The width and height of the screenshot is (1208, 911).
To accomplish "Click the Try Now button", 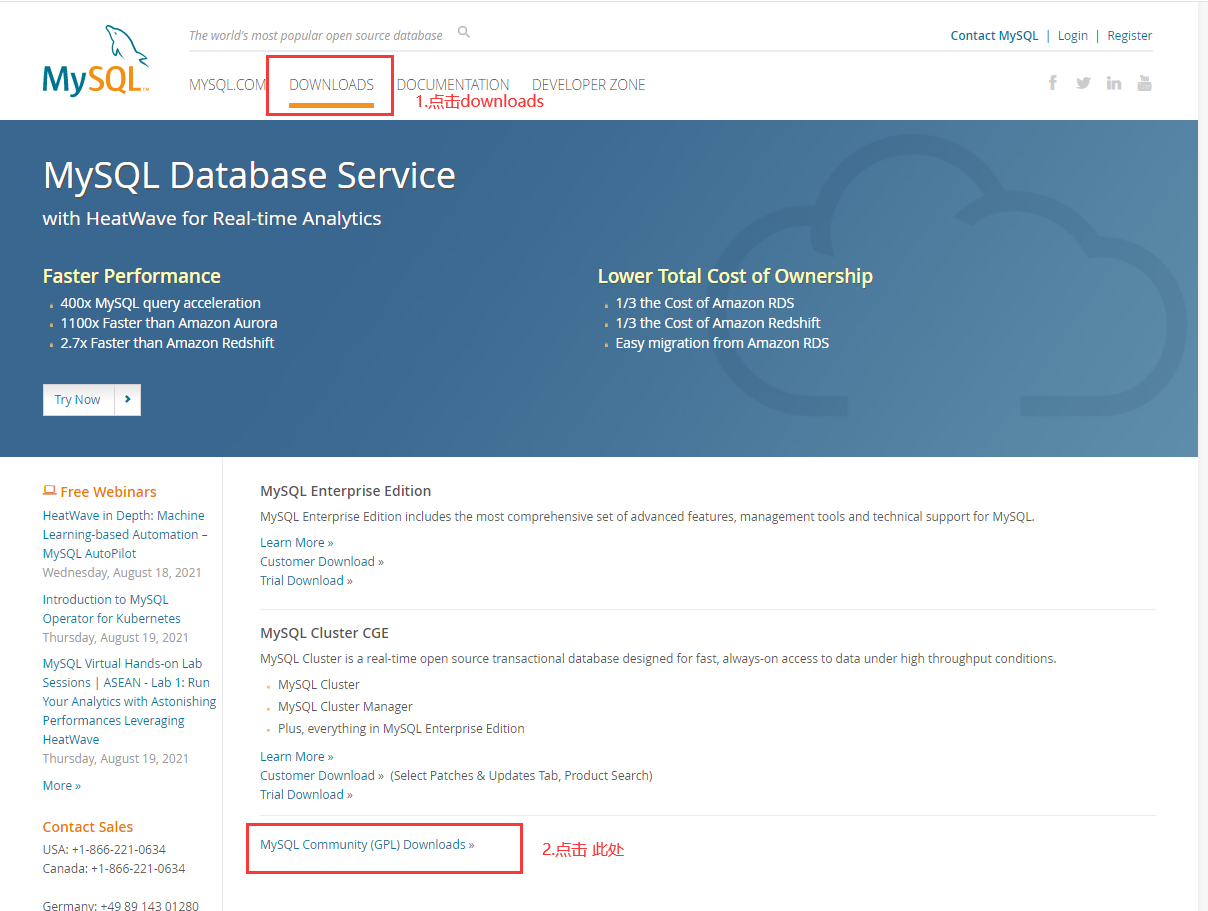I will coord(78,399).
